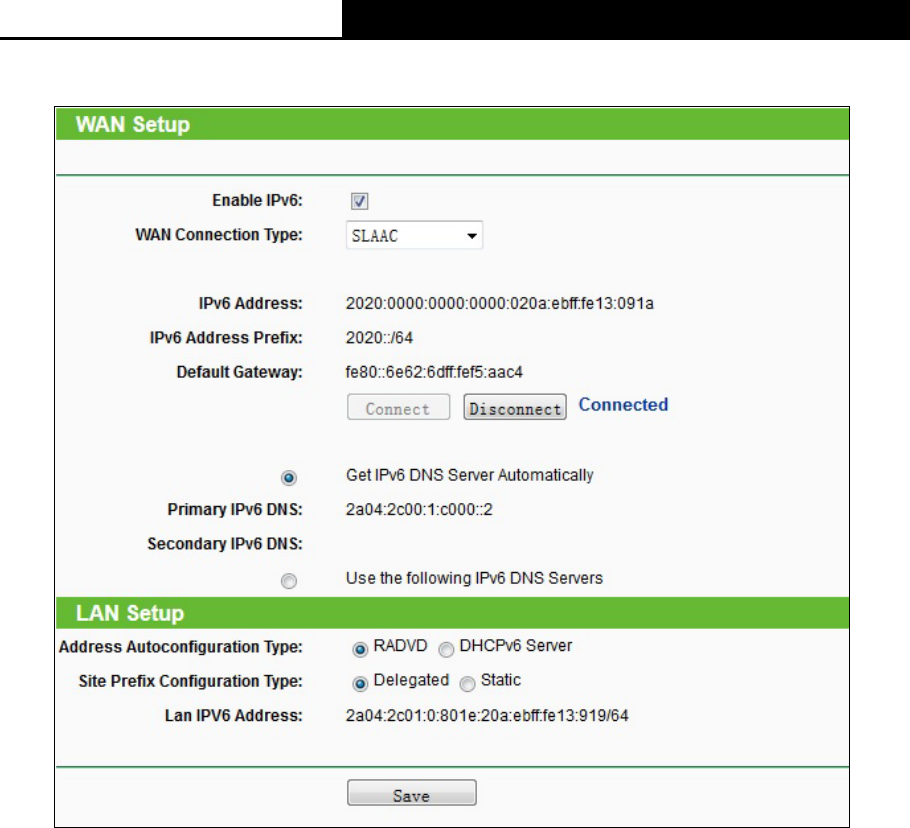Select Static site prefix type

coord(467,684)
